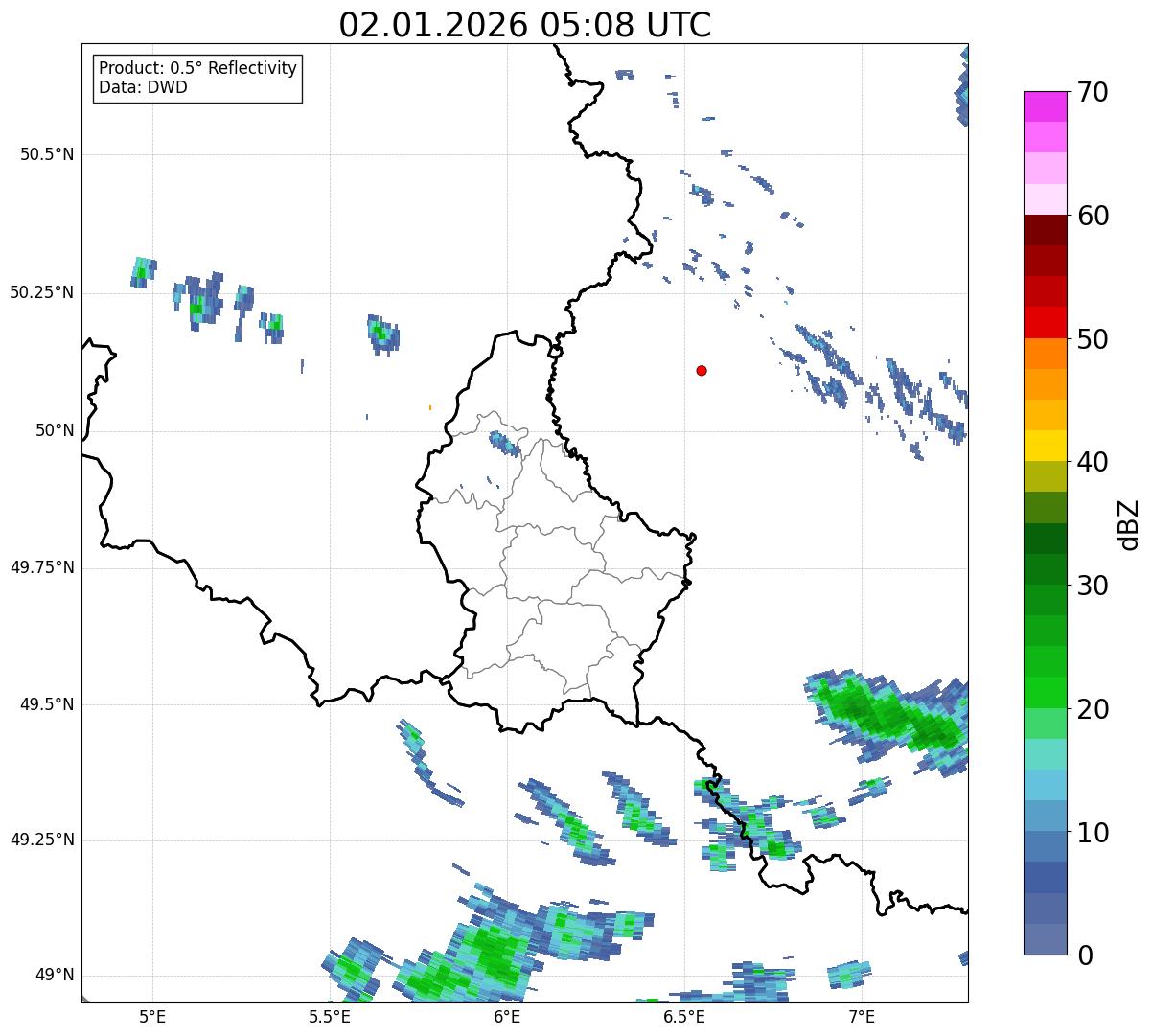Click the title "02.01.2026 05:08 UTC"

[x=525, y=25]
